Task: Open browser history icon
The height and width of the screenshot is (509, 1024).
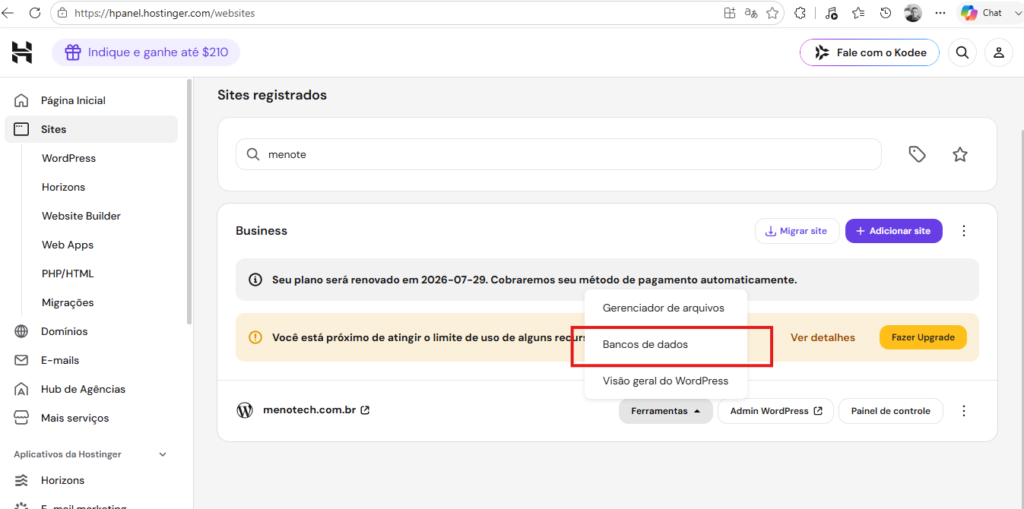Action: (x=886, y=12)
